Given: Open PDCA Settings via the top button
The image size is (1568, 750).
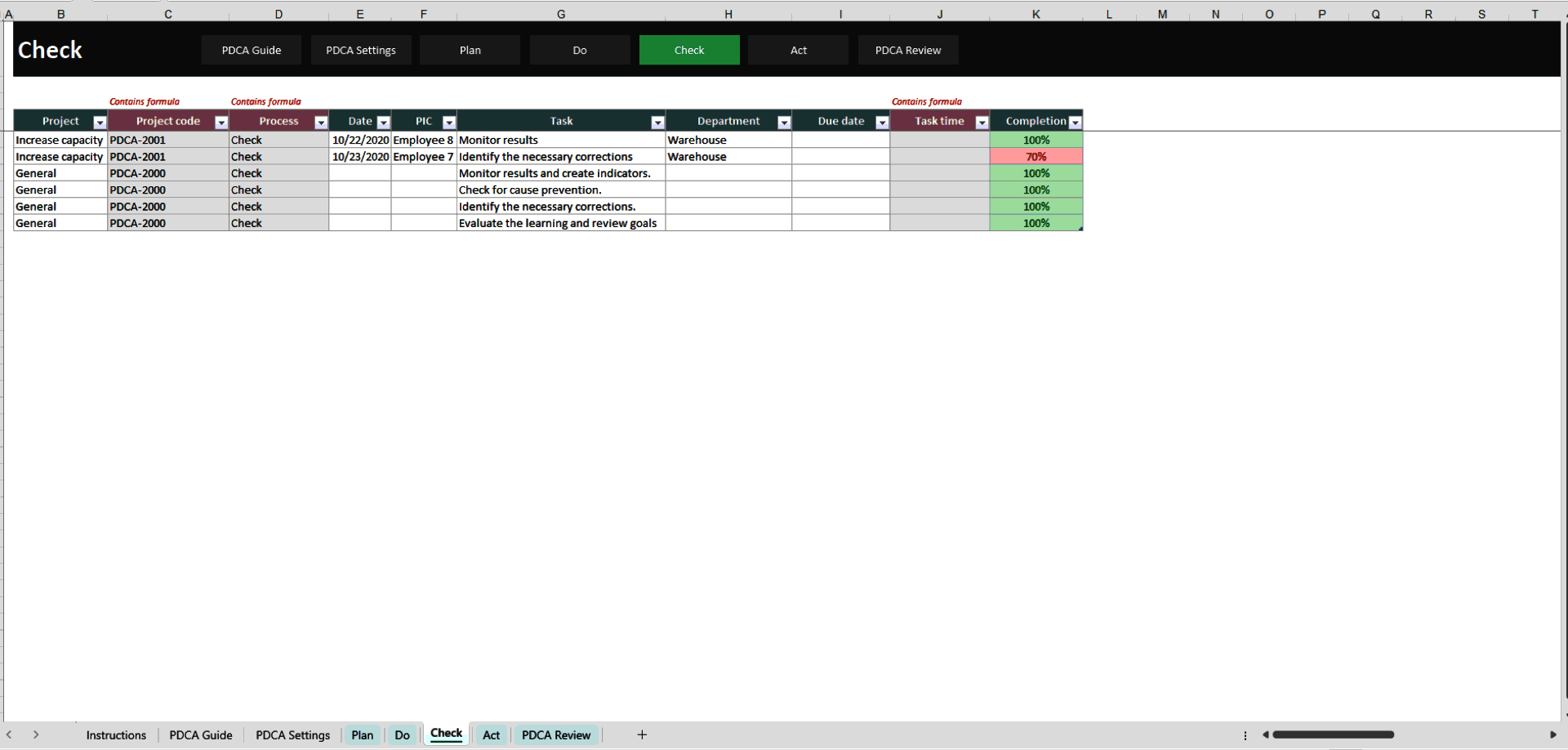Looking at the screenshot, I should pos(360,50).
